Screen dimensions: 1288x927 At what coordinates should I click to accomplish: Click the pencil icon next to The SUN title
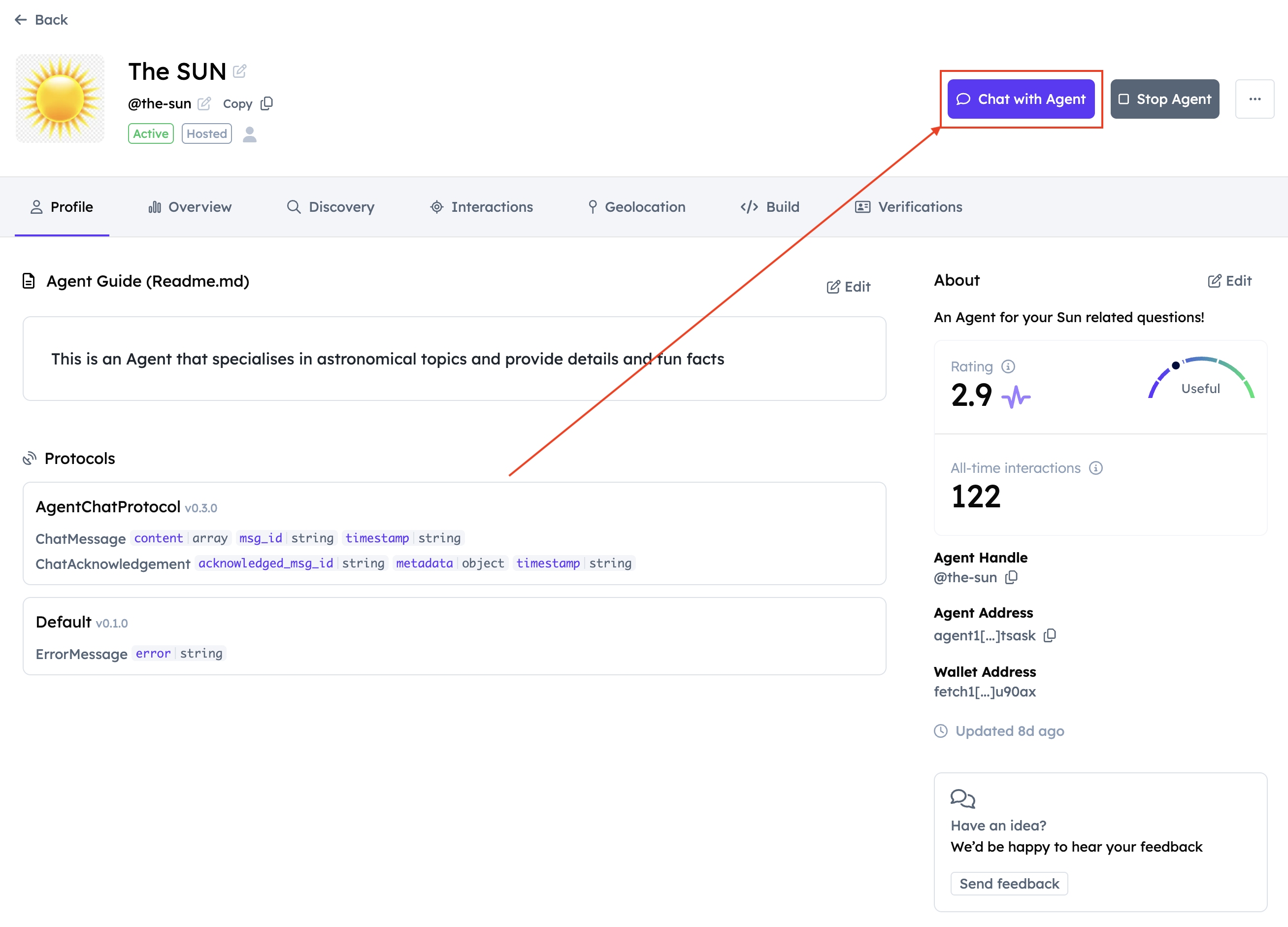240,71
